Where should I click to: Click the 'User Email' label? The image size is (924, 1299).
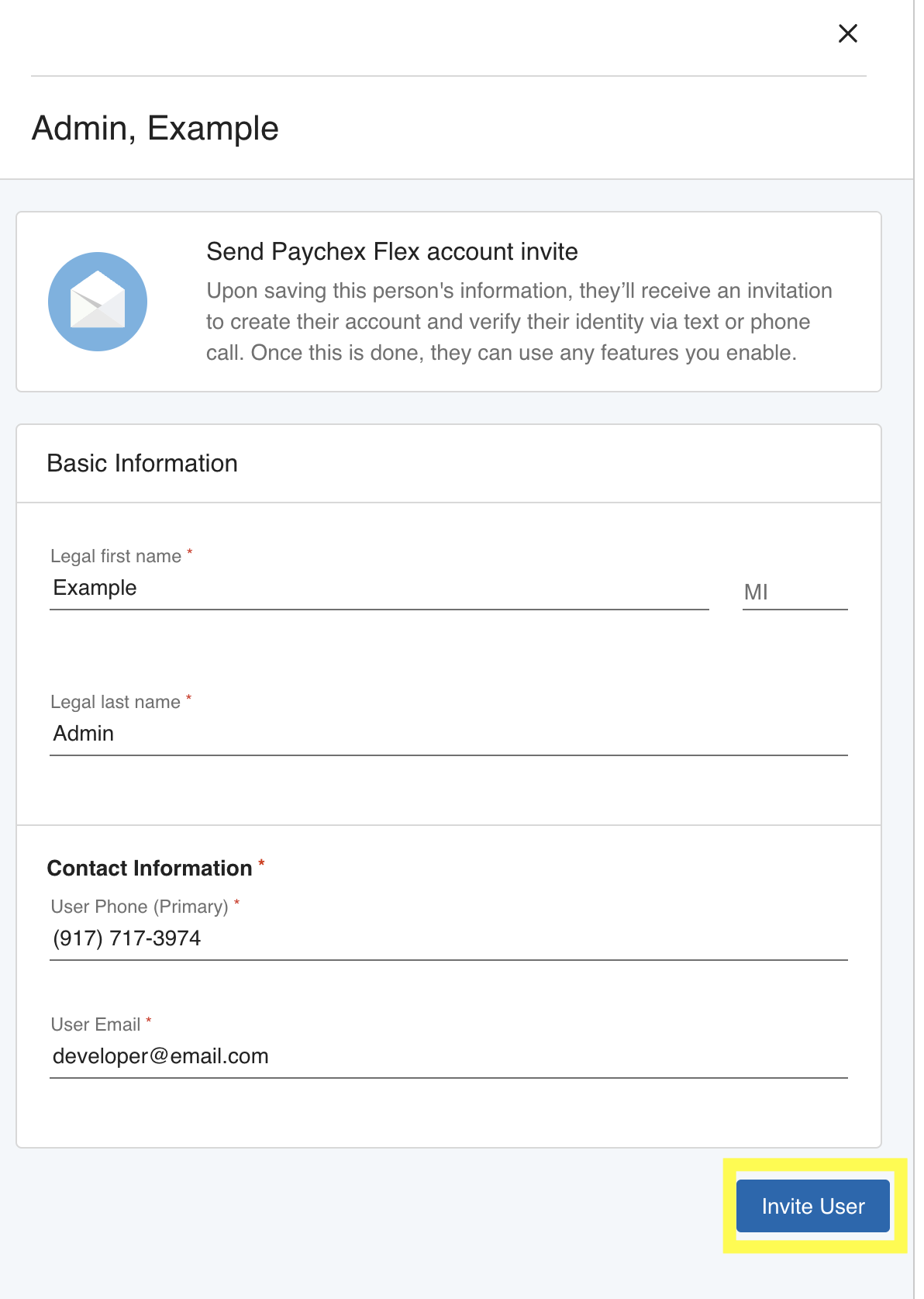point(95,1024)
